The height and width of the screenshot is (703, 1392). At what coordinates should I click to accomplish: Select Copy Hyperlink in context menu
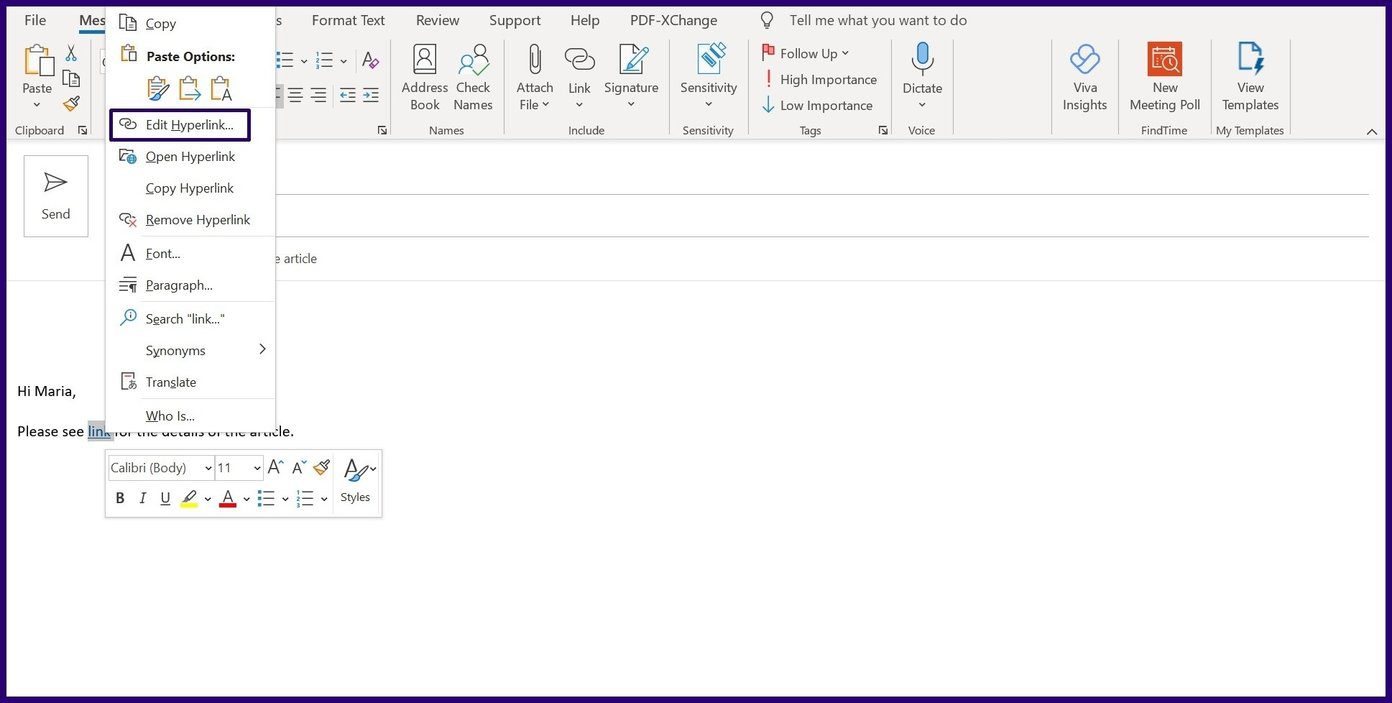(x=190, y=188)
